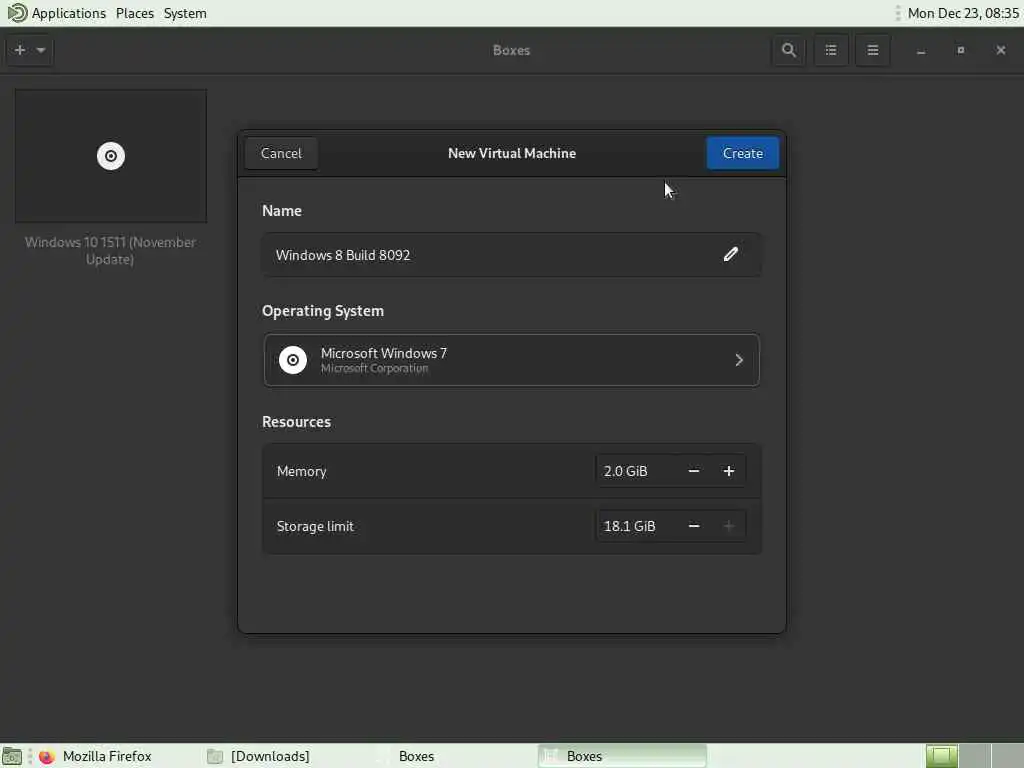
Task: Click the Windows 10 1511 (November Update) label
Action: [110, 251]
